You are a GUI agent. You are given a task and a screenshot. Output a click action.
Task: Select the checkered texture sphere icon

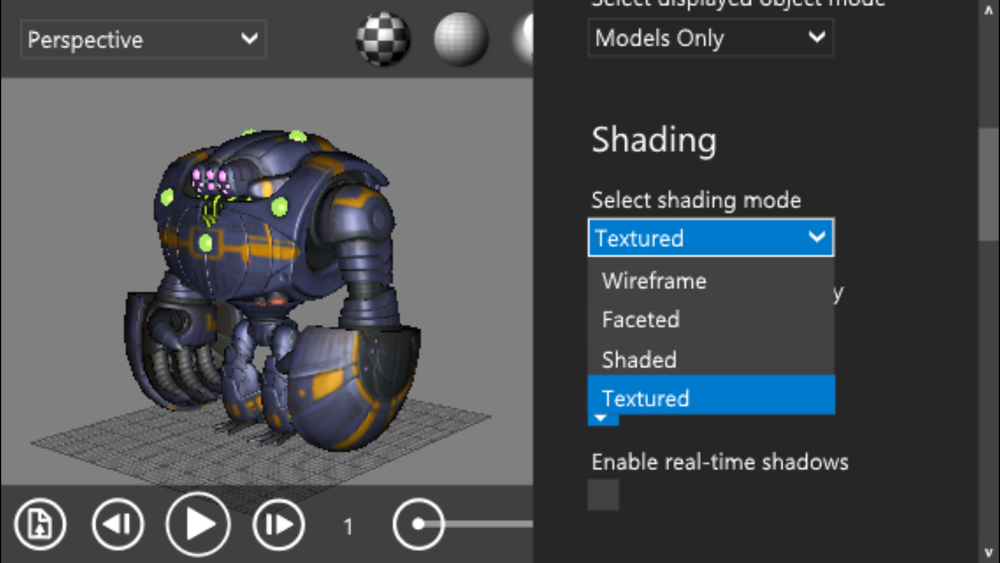pyautogui.click(x=383, y=38)
